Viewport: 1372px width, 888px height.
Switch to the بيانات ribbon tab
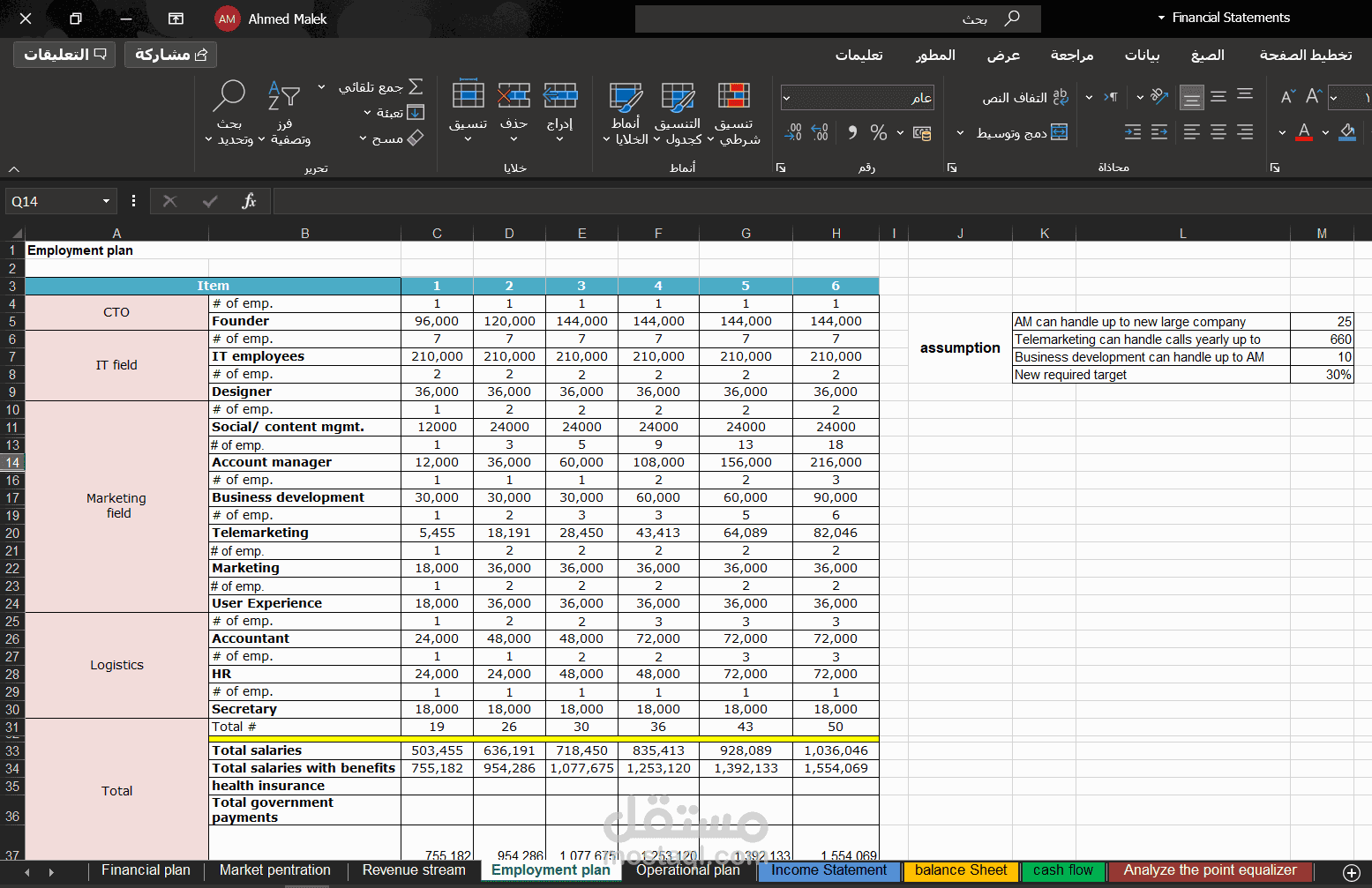[1143, 55]
